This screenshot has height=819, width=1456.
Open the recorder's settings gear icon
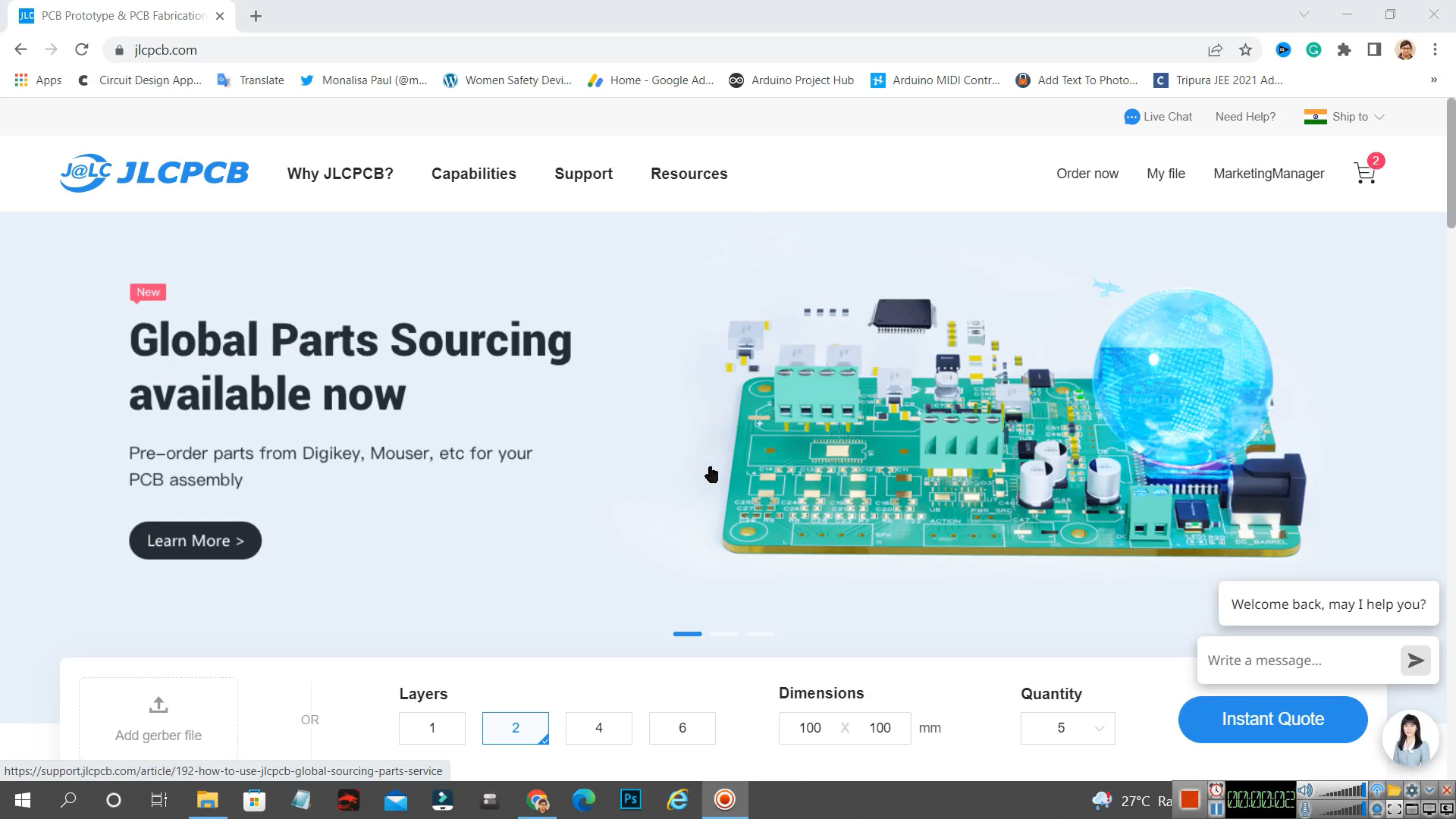[x=1412, y=791]
